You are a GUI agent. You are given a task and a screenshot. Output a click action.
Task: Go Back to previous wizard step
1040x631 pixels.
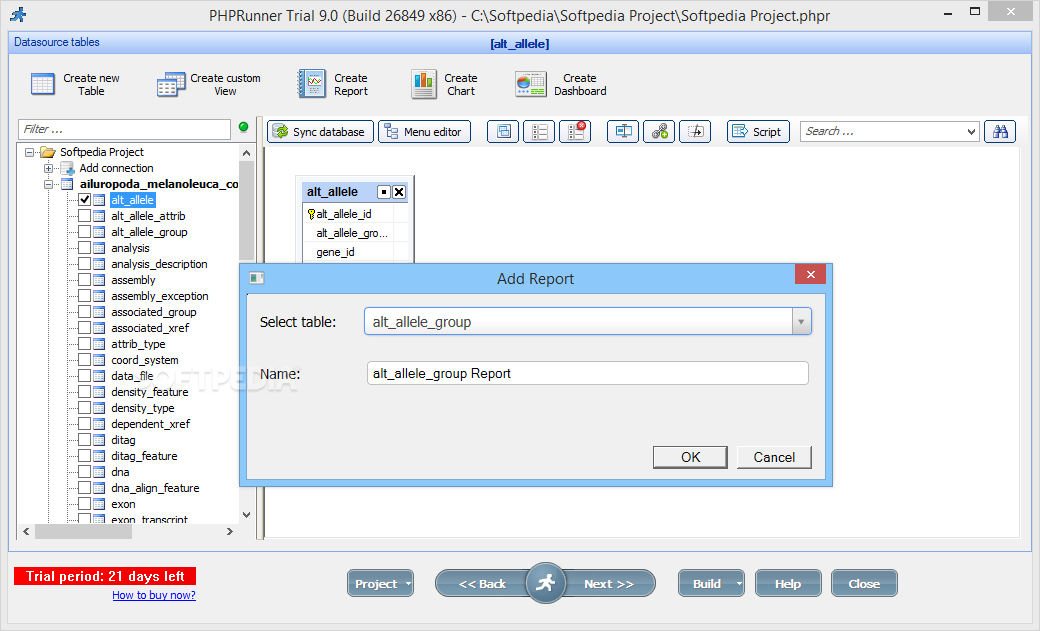click(x=482, y=584)
